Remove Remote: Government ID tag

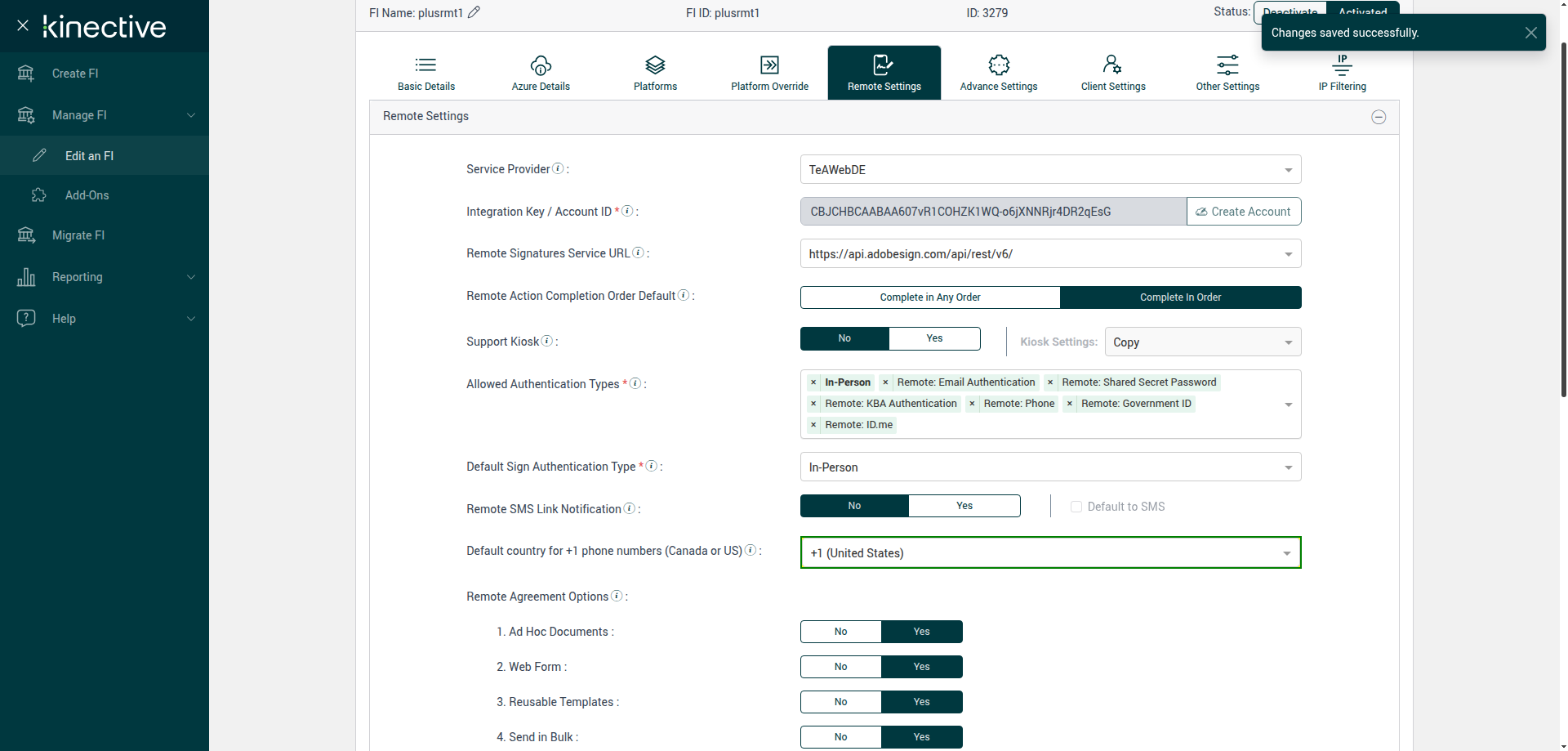[x=1070, y=404]
